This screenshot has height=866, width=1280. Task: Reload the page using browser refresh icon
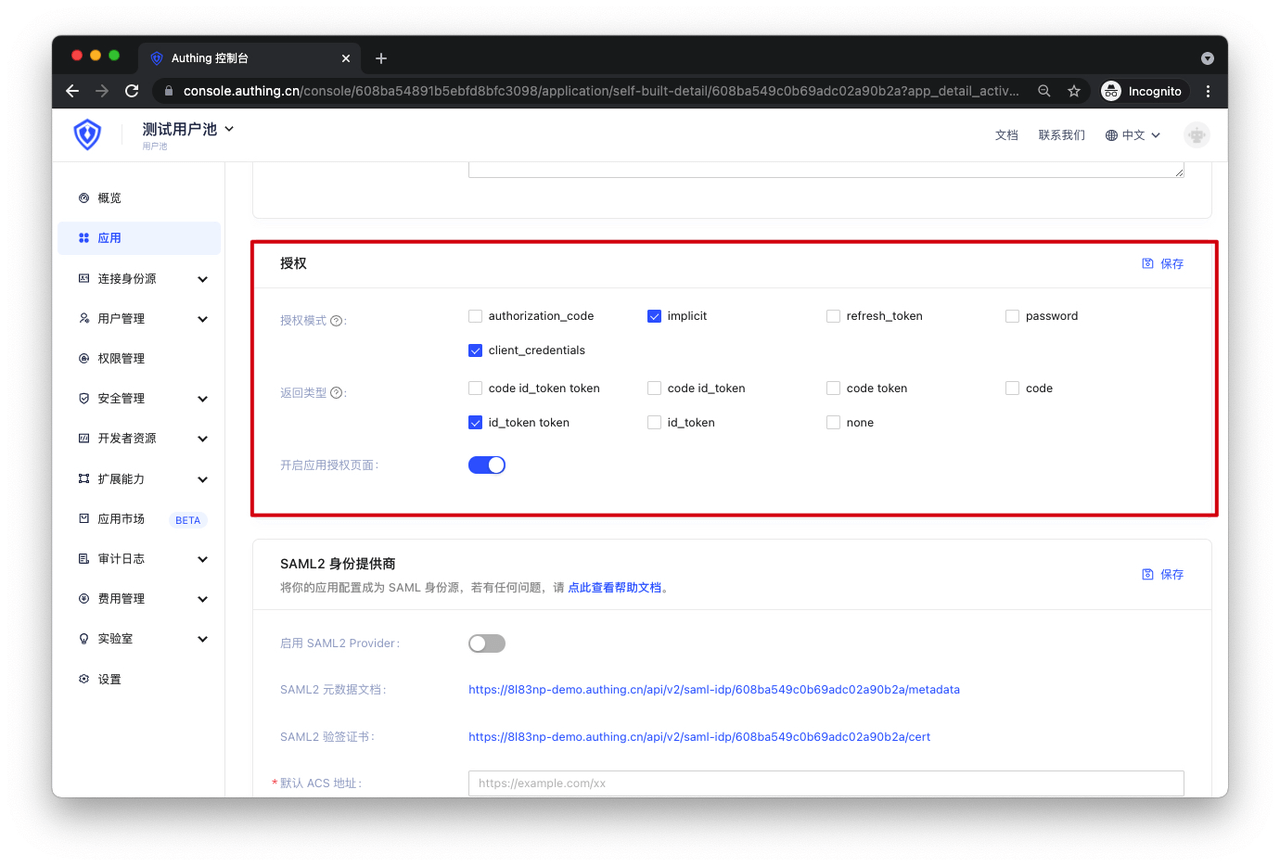click(132, 91)
